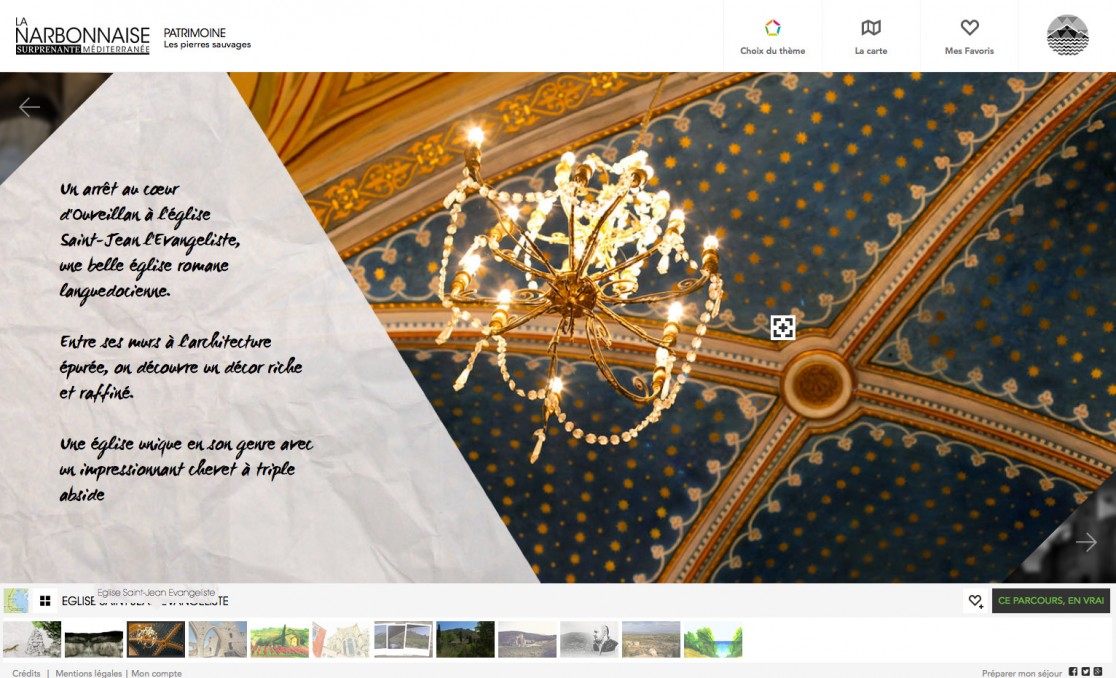Open Mentions légales link
This screenshot has height=678, width=1116.
click(x=87, y=673)
